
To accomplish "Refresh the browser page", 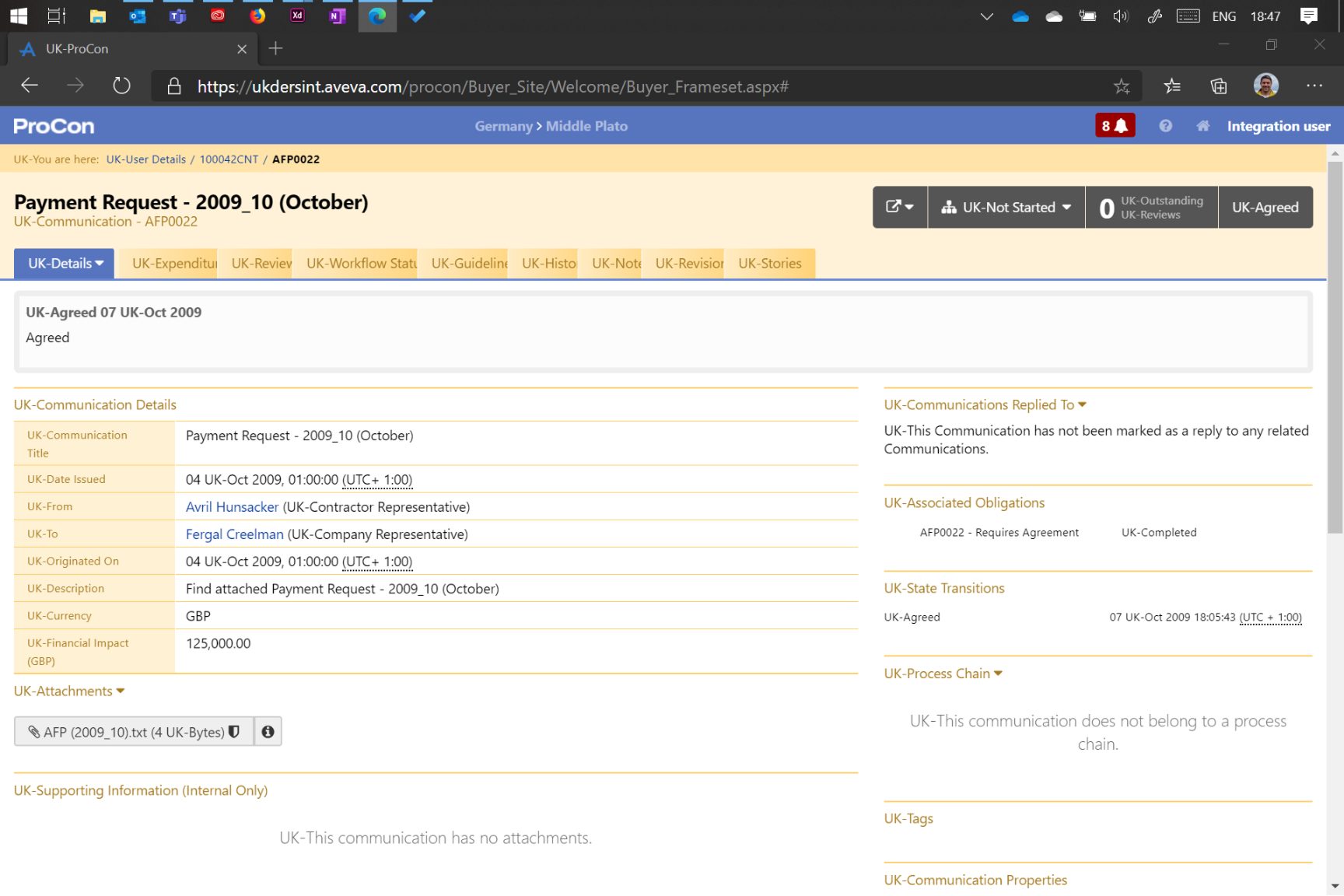I will coord(121,86).
